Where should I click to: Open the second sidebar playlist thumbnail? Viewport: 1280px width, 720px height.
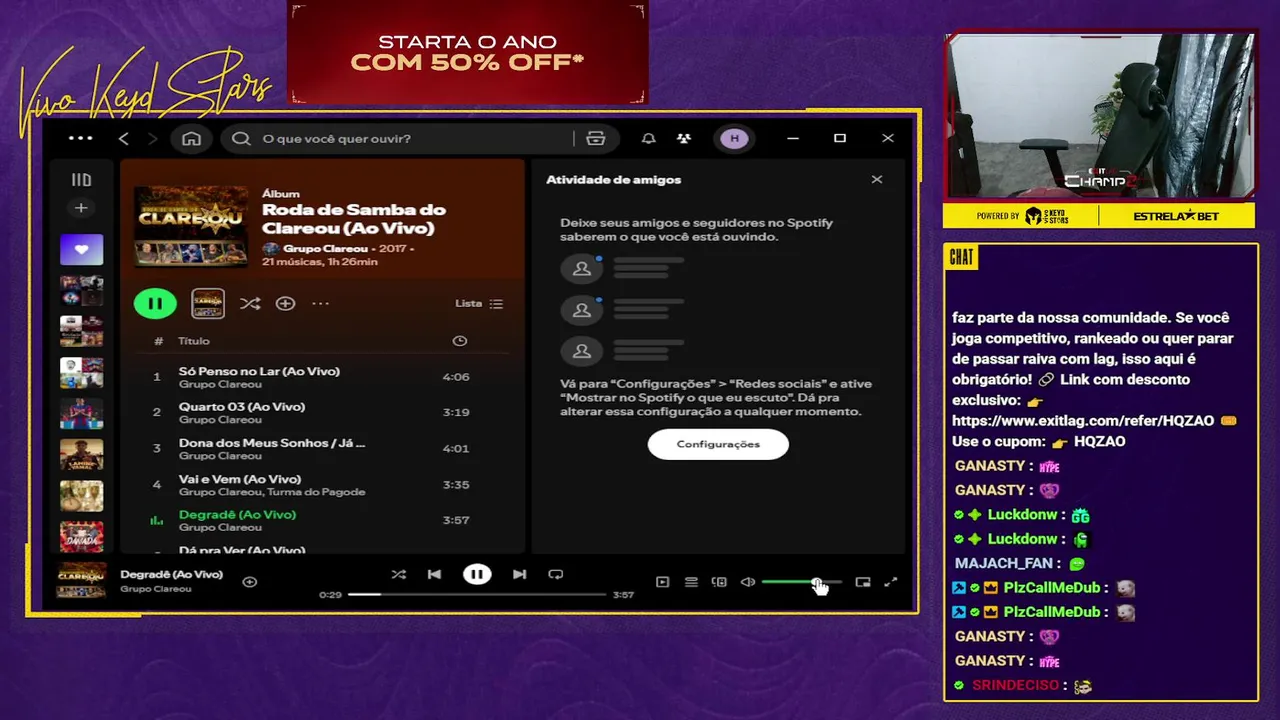click(x=81, y=291)
